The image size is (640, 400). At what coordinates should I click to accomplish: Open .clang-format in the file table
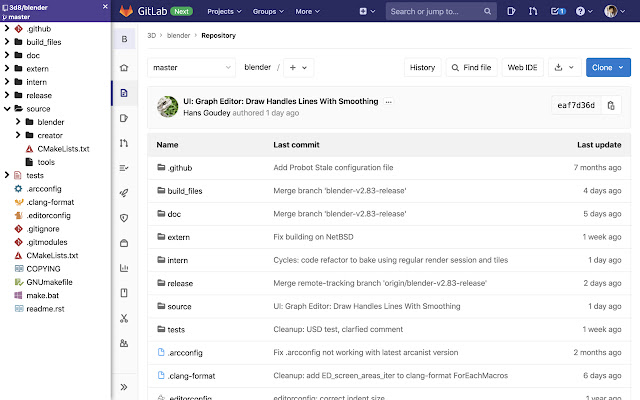pos(191,376)
